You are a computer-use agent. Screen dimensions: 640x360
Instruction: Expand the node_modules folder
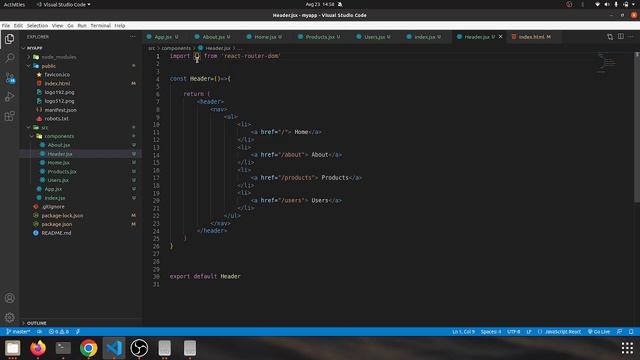pos(58,57)
